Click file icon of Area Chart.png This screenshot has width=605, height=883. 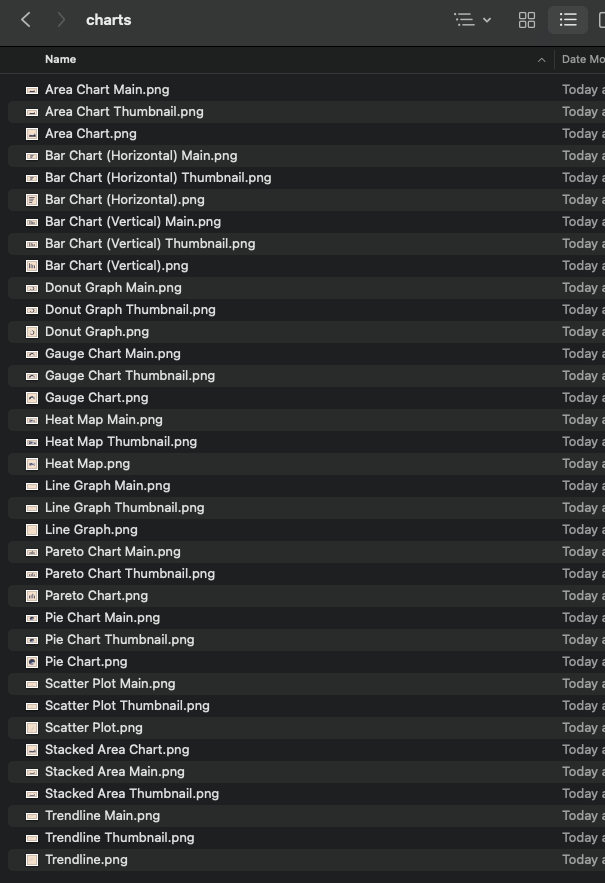pos(32,134)
